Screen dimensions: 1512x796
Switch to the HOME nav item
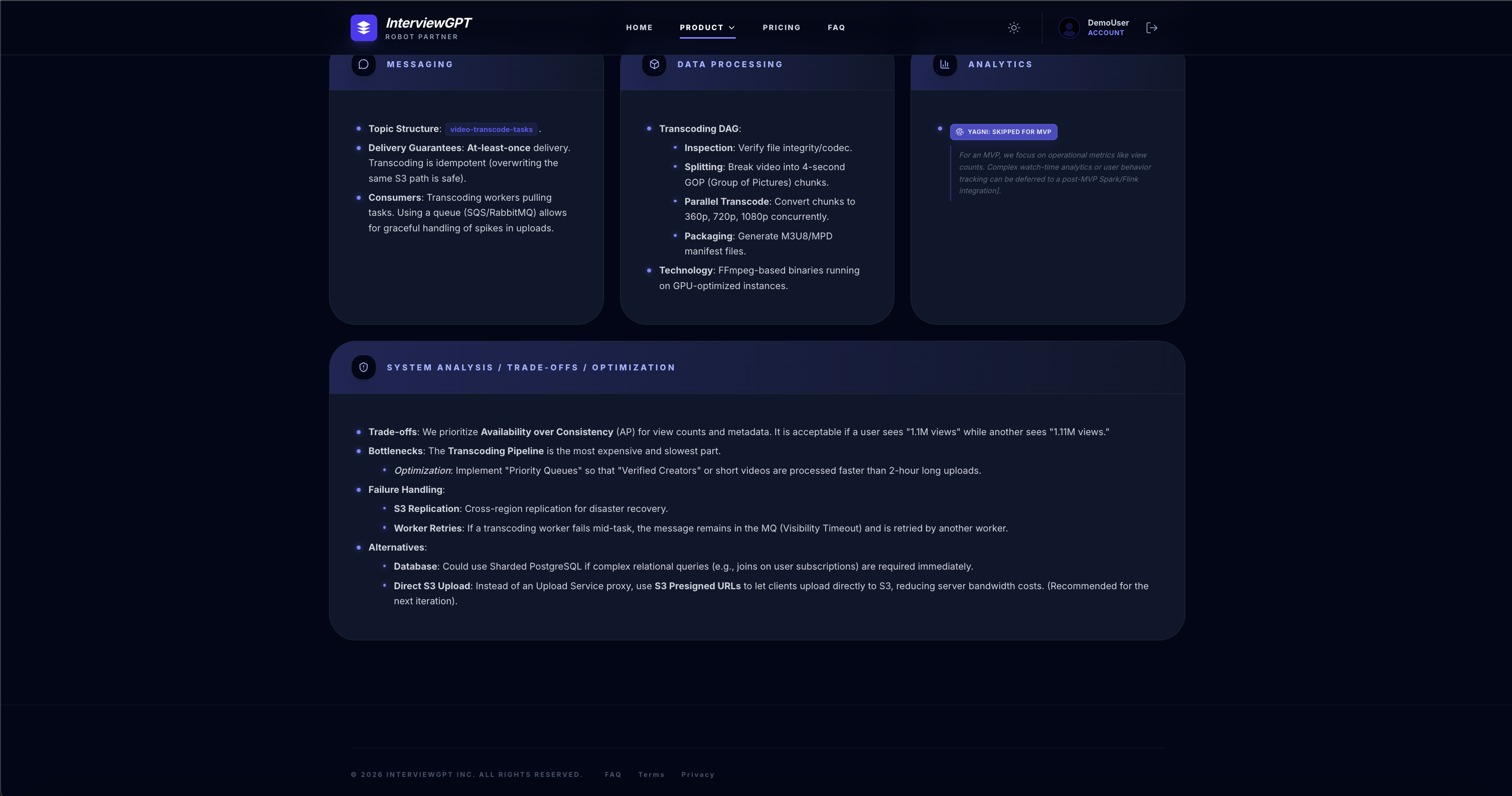tap(639, 27)
